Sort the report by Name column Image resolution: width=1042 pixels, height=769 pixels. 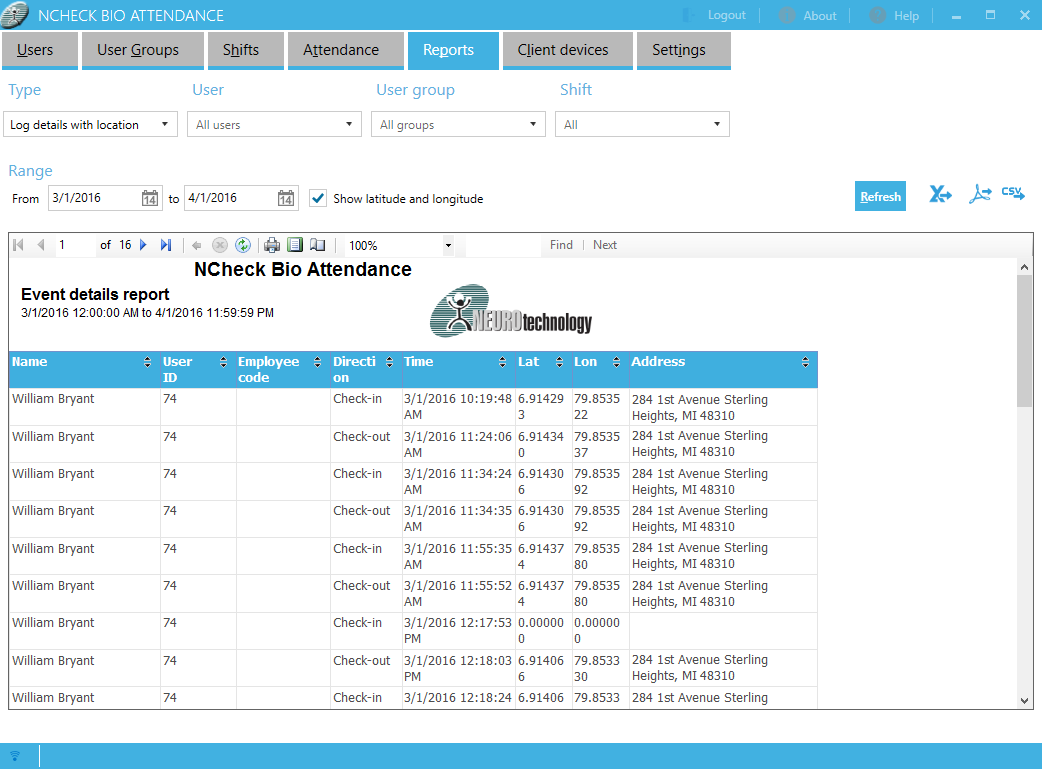[147, 362]
